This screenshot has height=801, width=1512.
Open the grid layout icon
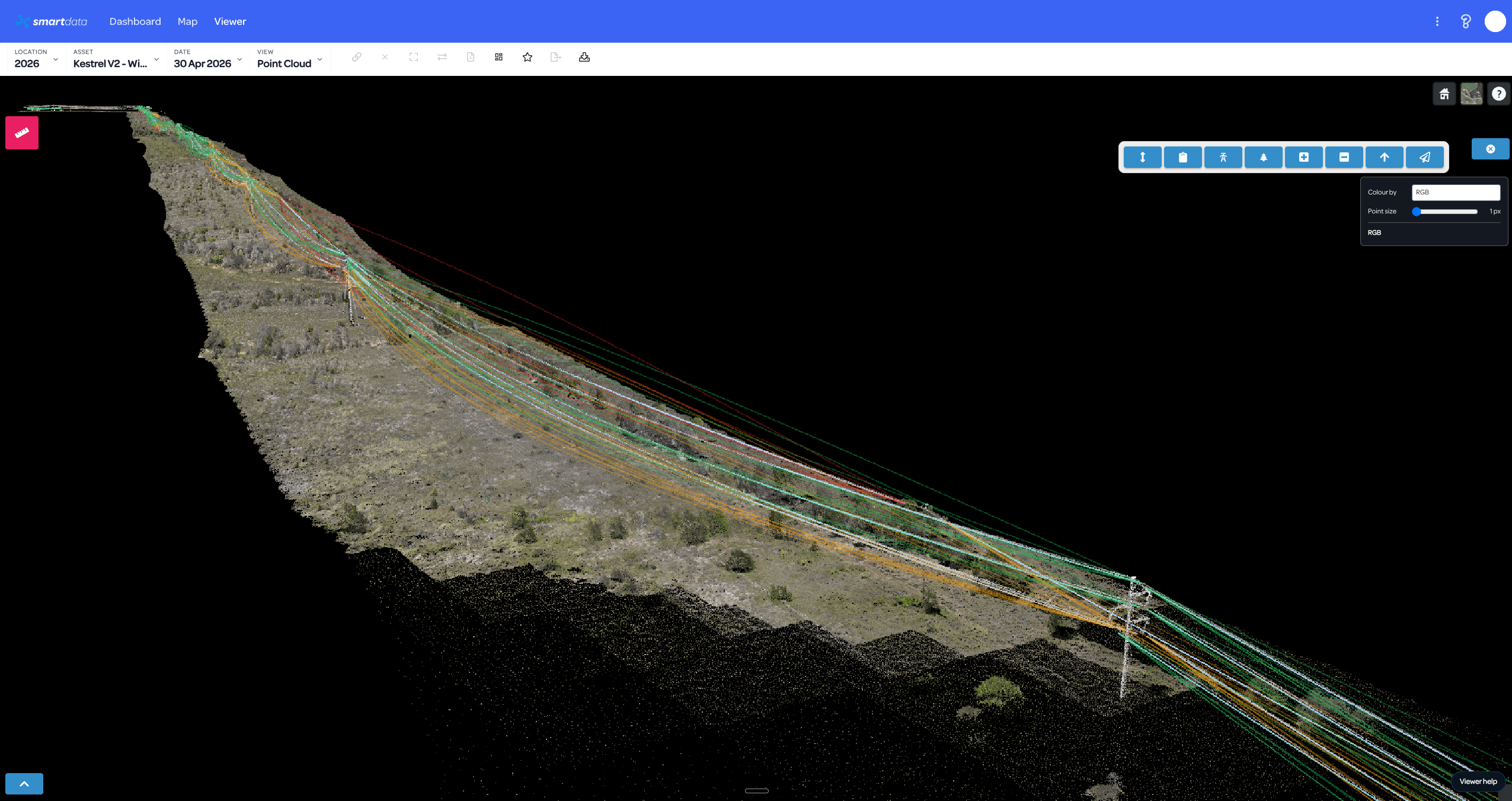(x=498, y=57)
